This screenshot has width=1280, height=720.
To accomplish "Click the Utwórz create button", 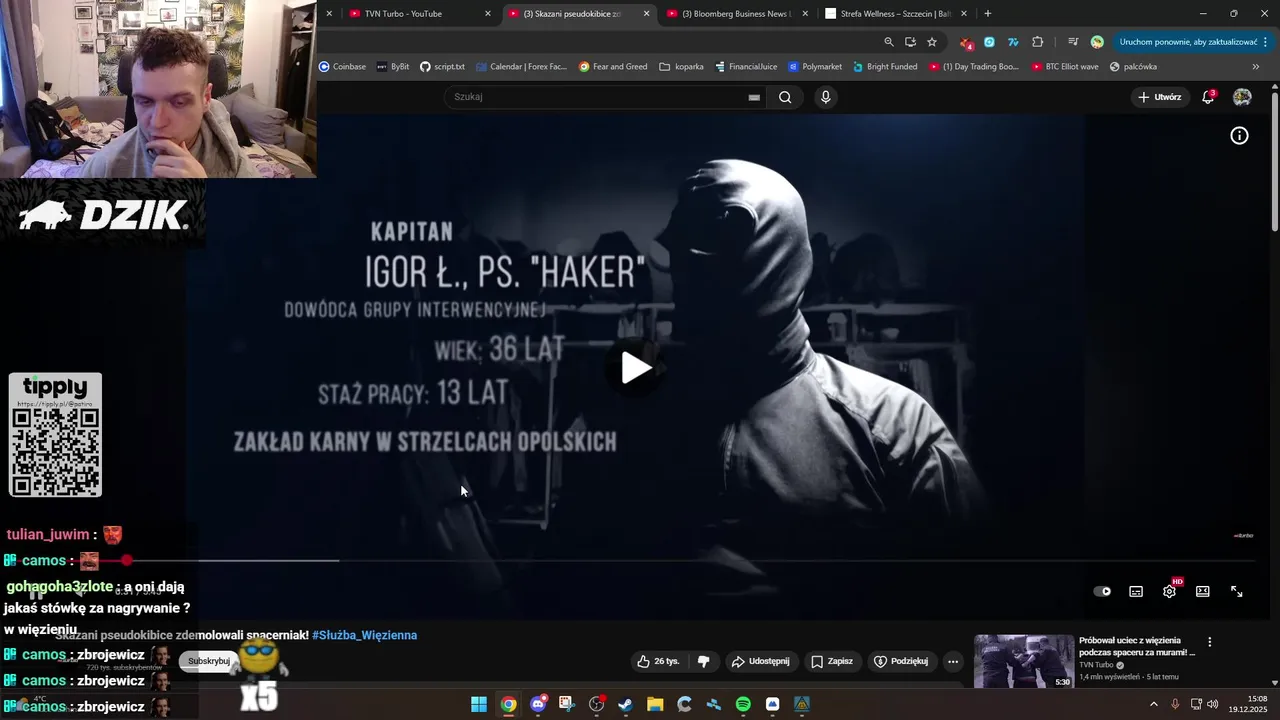I will (1160, 97).
